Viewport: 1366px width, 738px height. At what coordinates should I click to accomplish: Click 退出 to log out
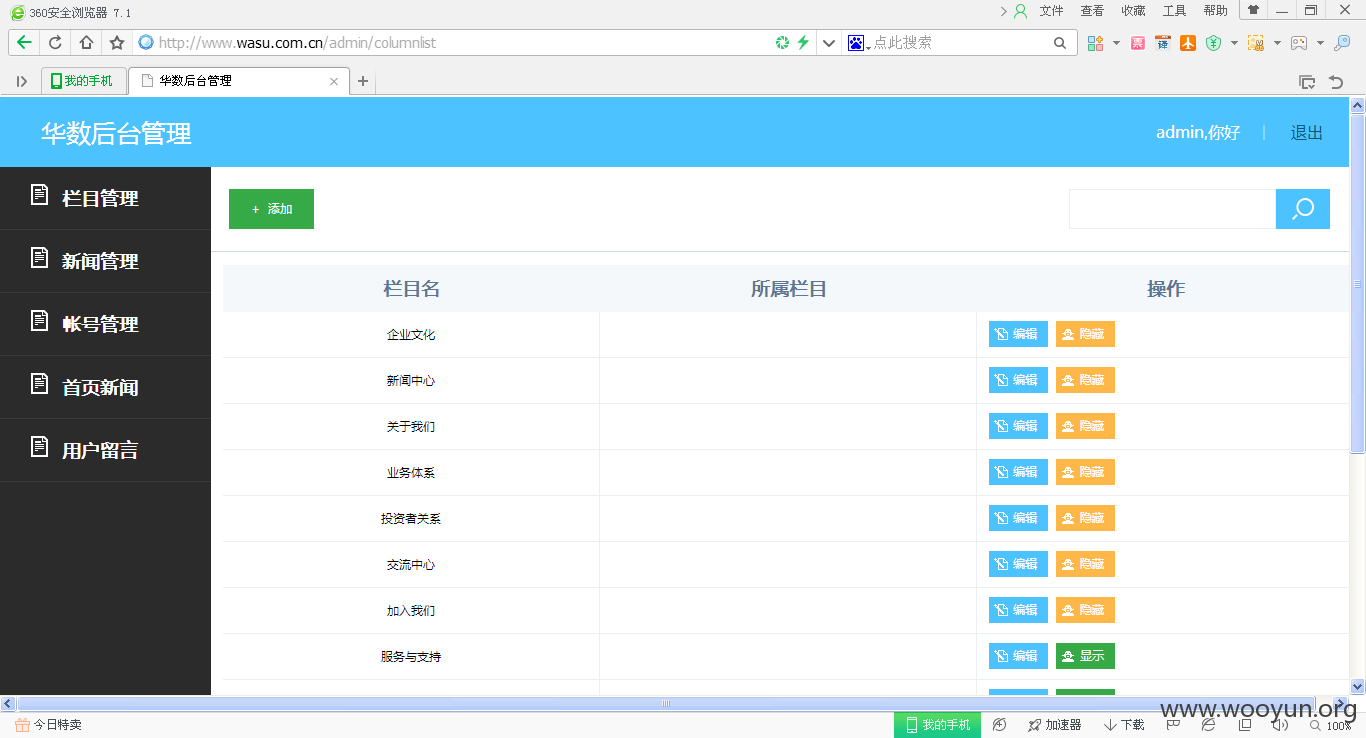[1306, 132]
